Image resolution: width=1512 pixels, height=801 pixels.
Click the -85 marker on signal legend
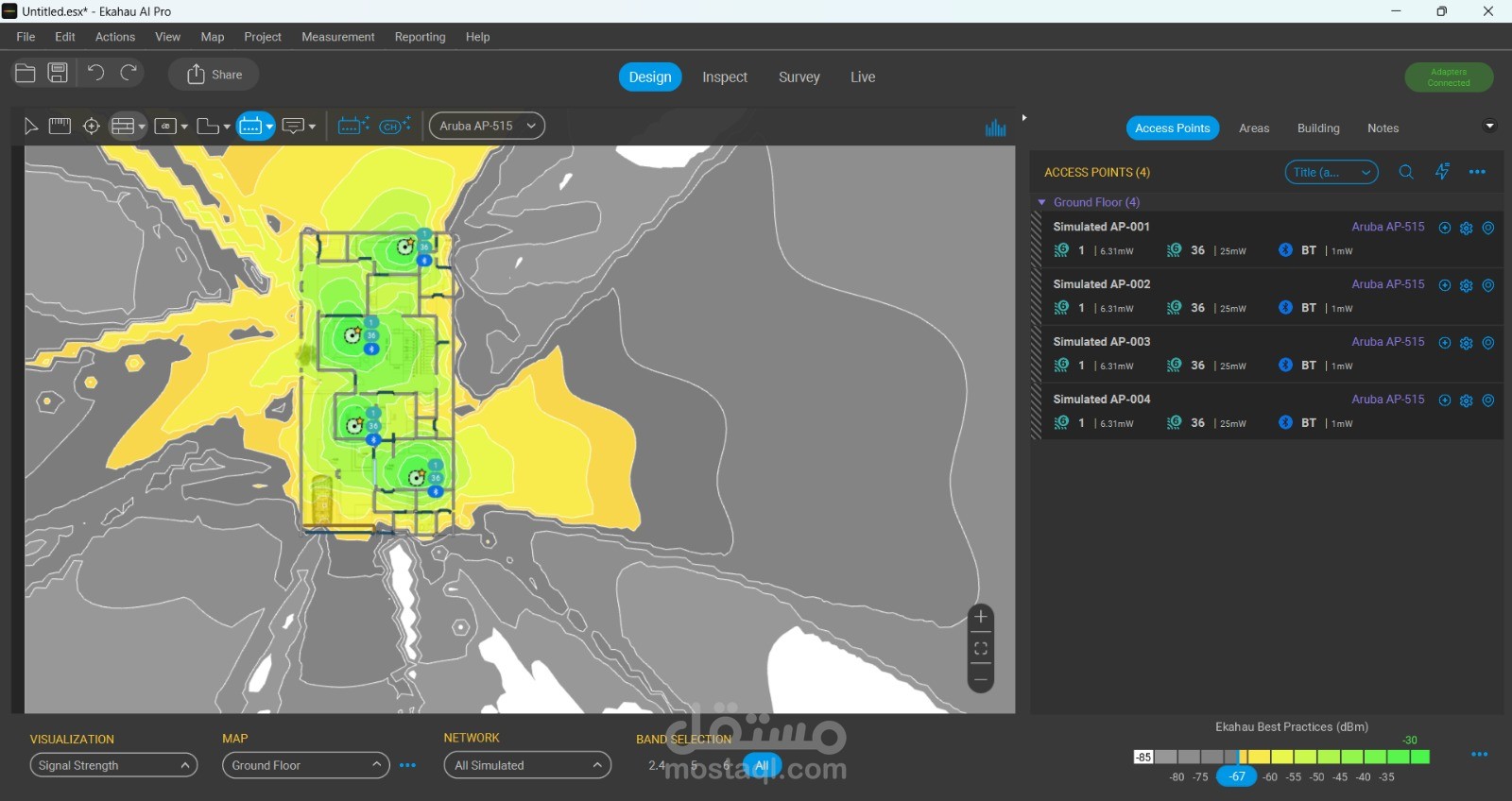[1143, 757]
